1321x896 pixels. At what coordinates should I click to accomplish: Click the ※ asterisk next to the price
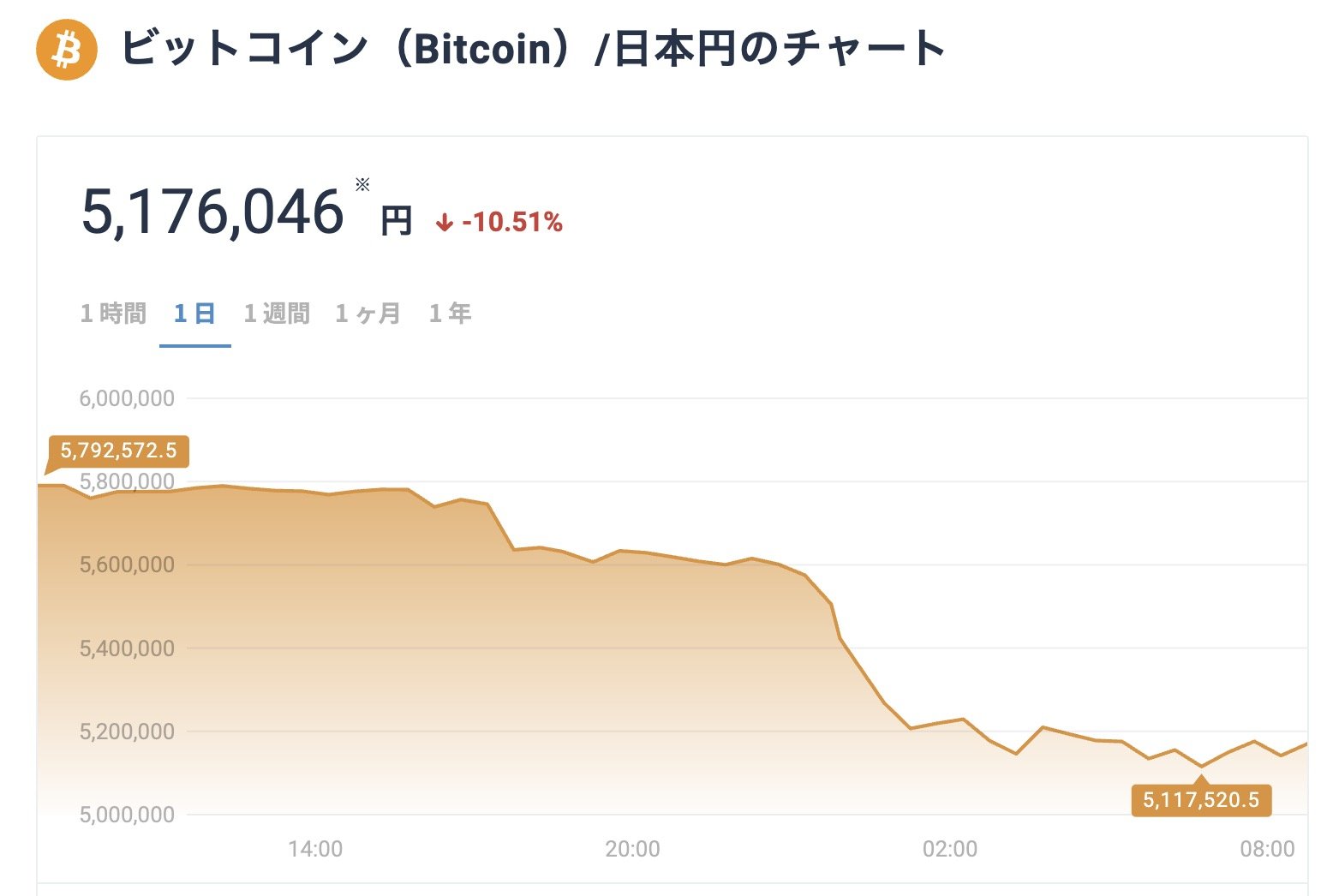click(361, 185)
